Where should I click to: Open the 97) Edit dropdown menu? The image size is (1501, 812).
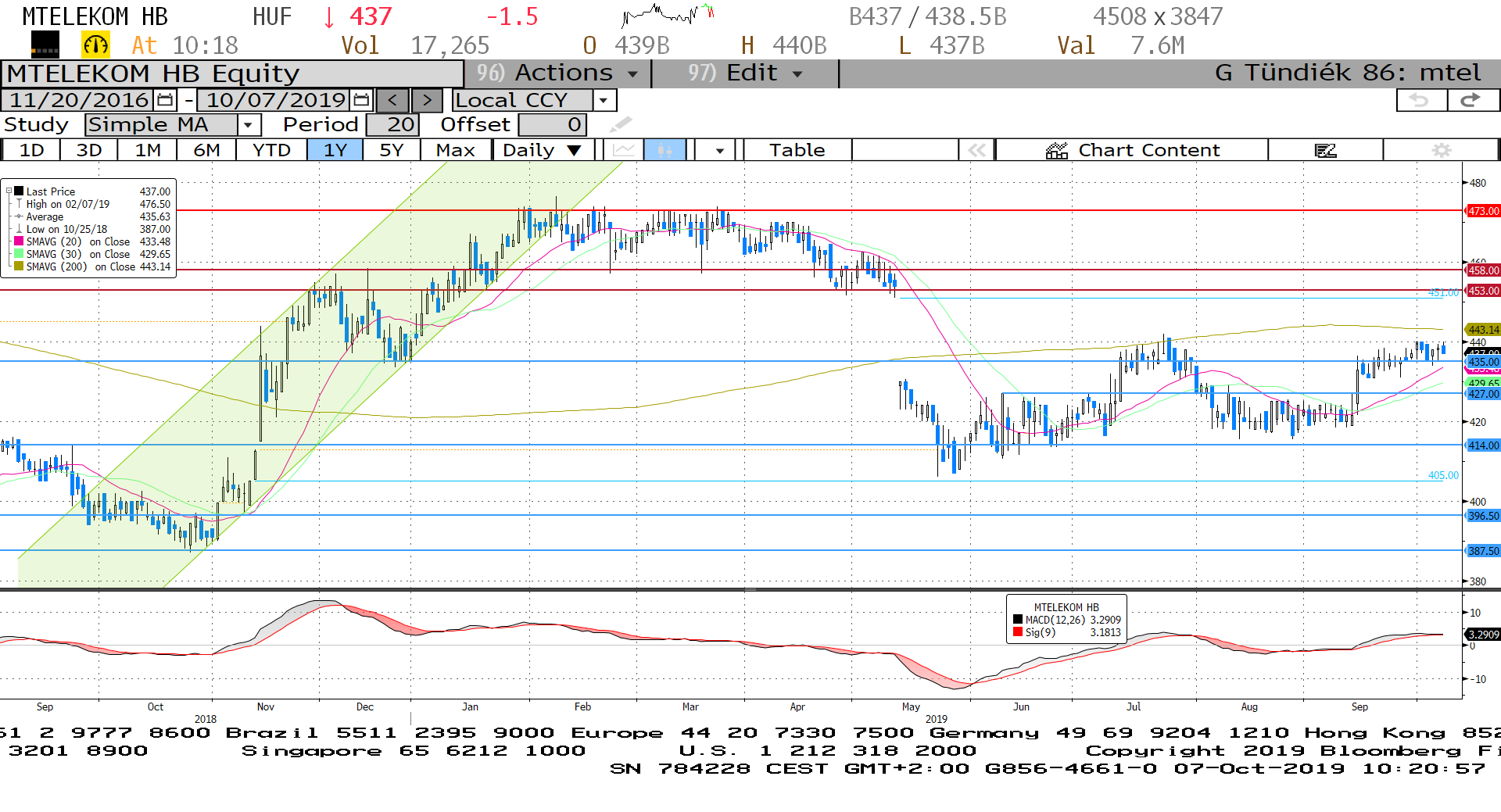(744, 73)
